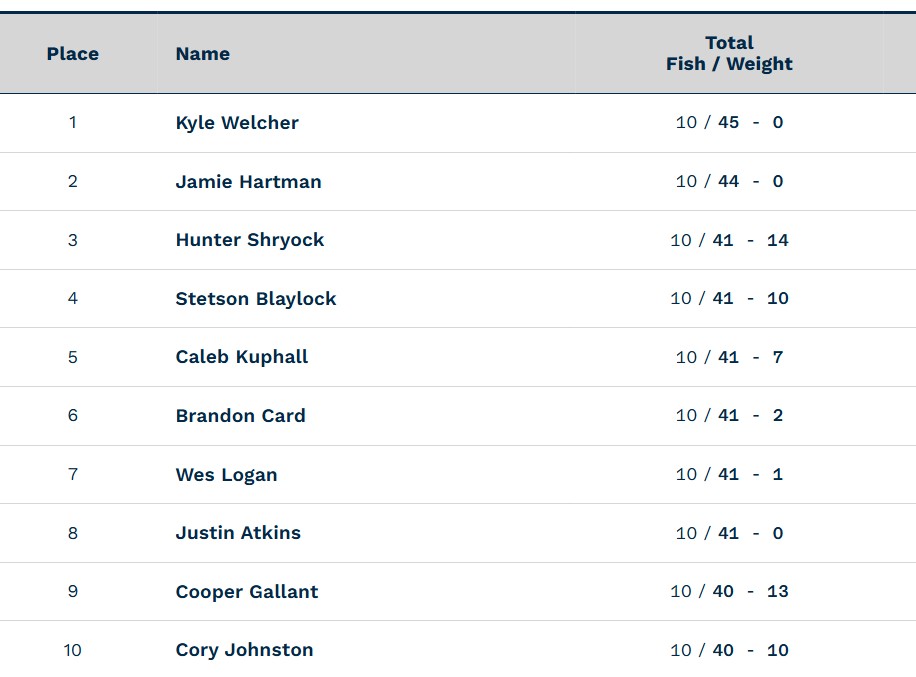Sort by the Place column header
This screenshot has height=677, width=916.
point(72,54)
